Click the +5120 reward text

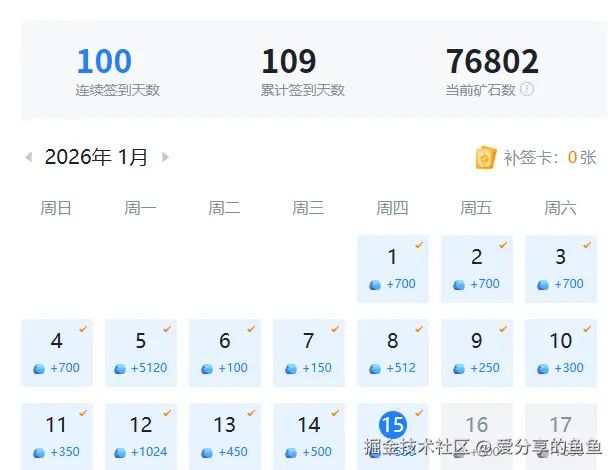coord(149,368)
